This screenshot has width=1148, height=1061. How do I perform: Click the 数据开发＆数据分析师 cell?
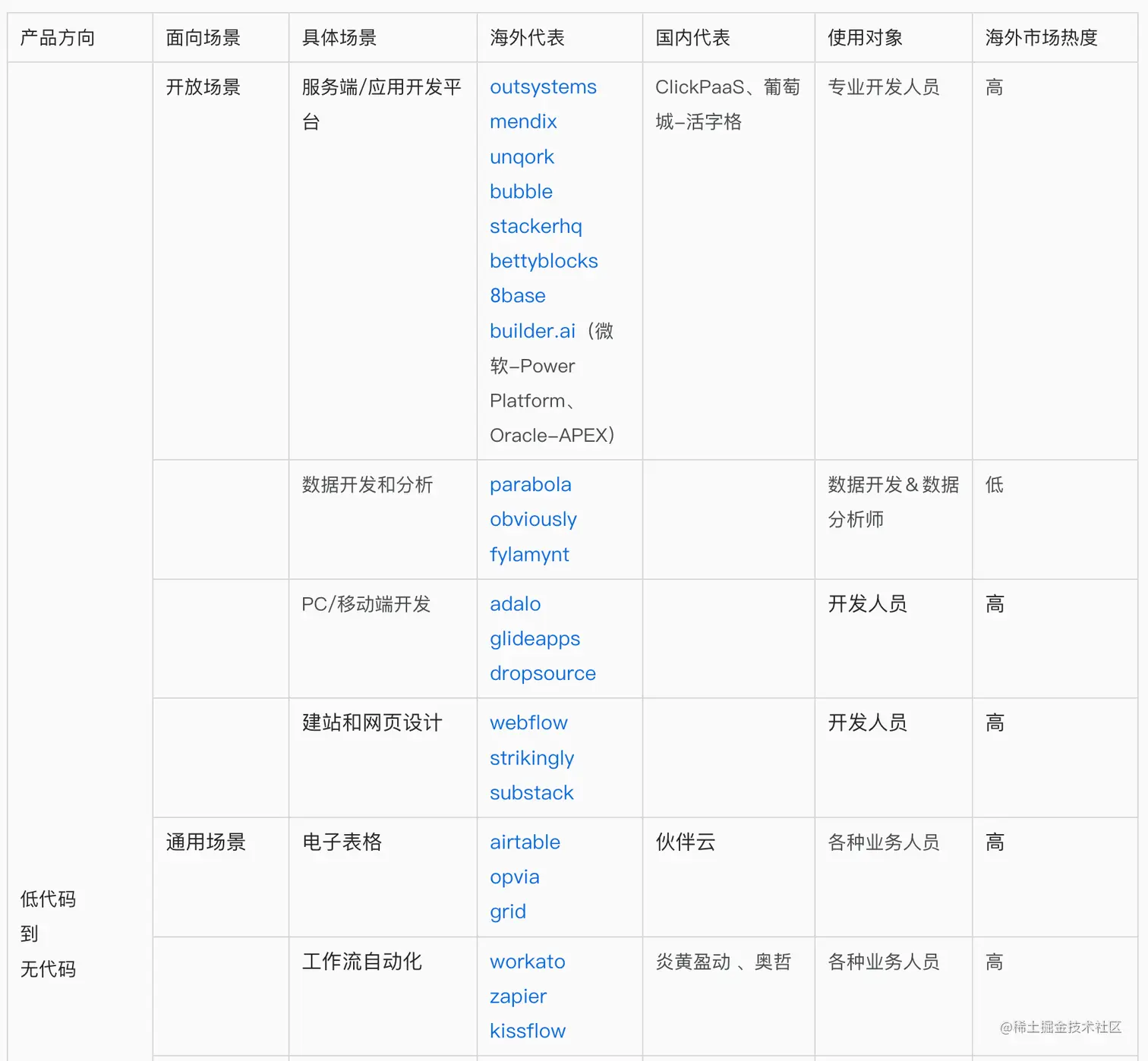[894, 520]
